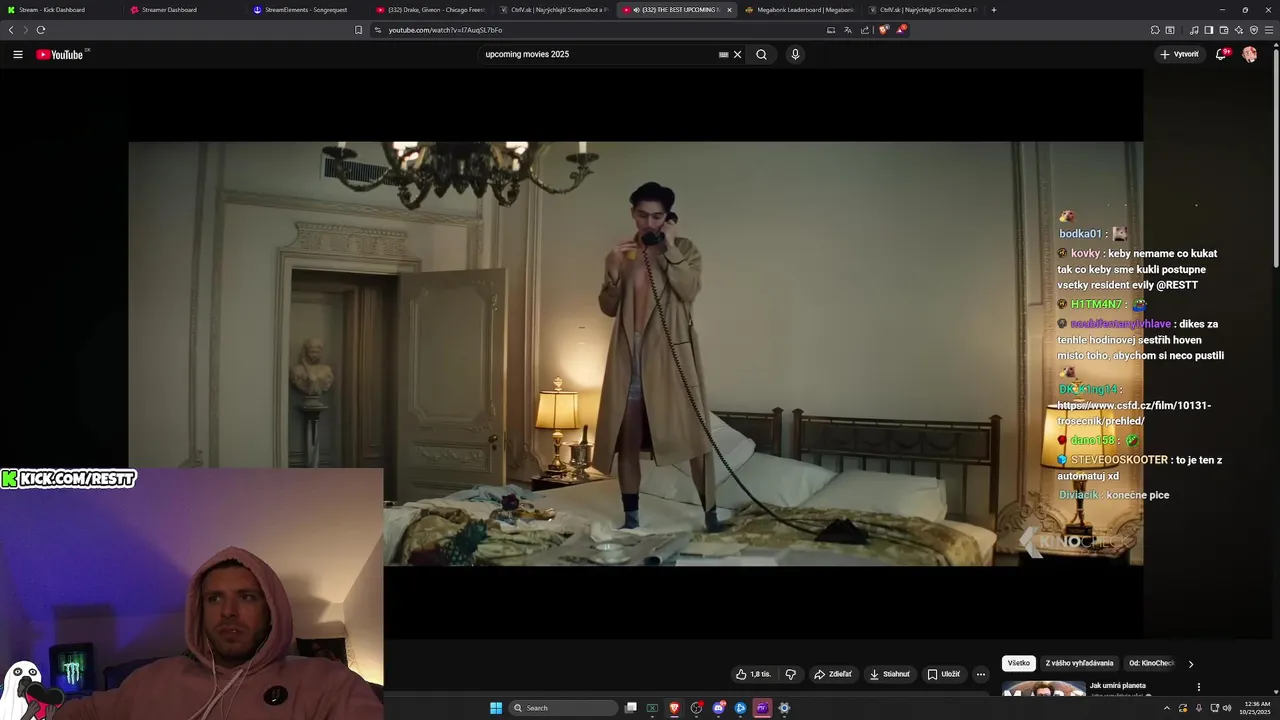Select the Všetko filter chip
The width and height of the screenshot is (1280, 720).
click(1019, 663)
